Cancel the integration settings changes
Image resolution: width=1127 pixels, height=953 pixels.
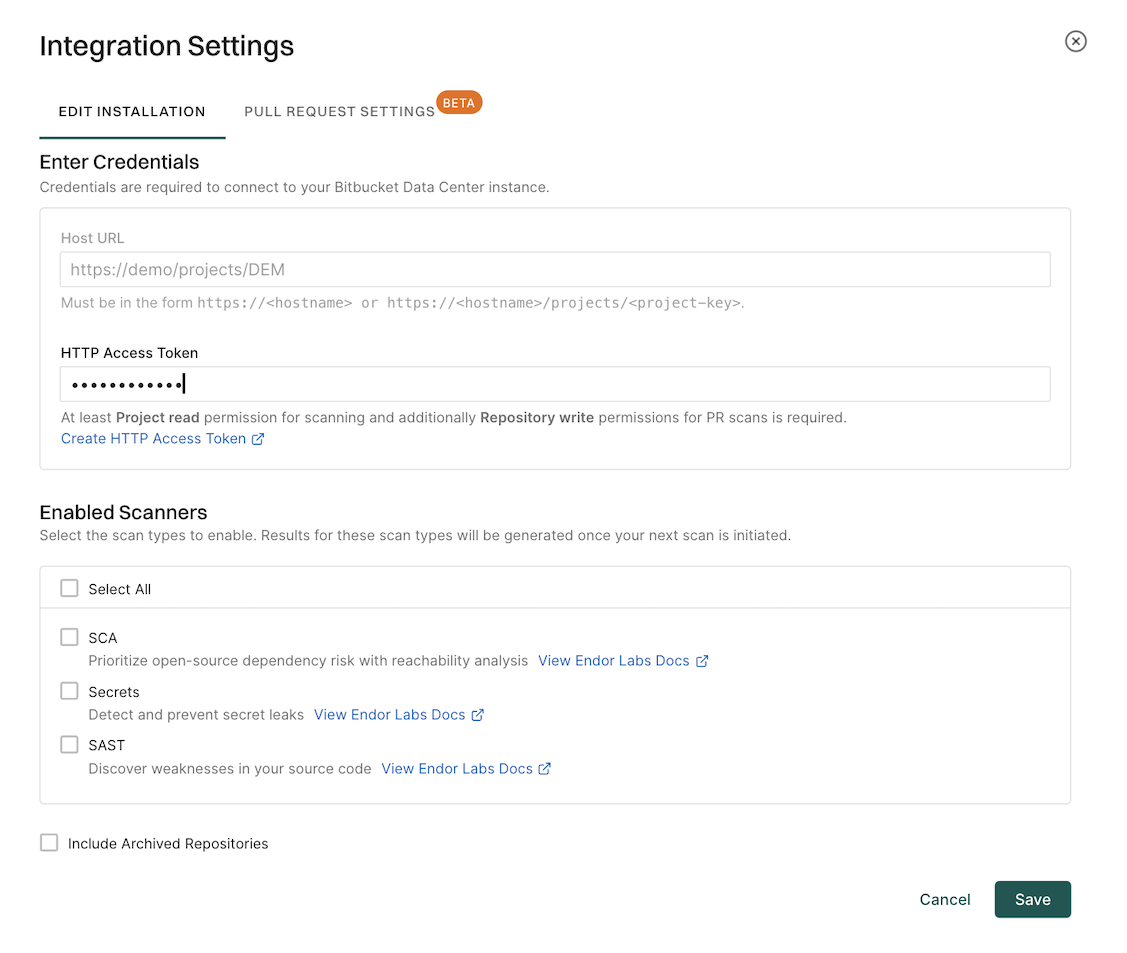[944, 899]
